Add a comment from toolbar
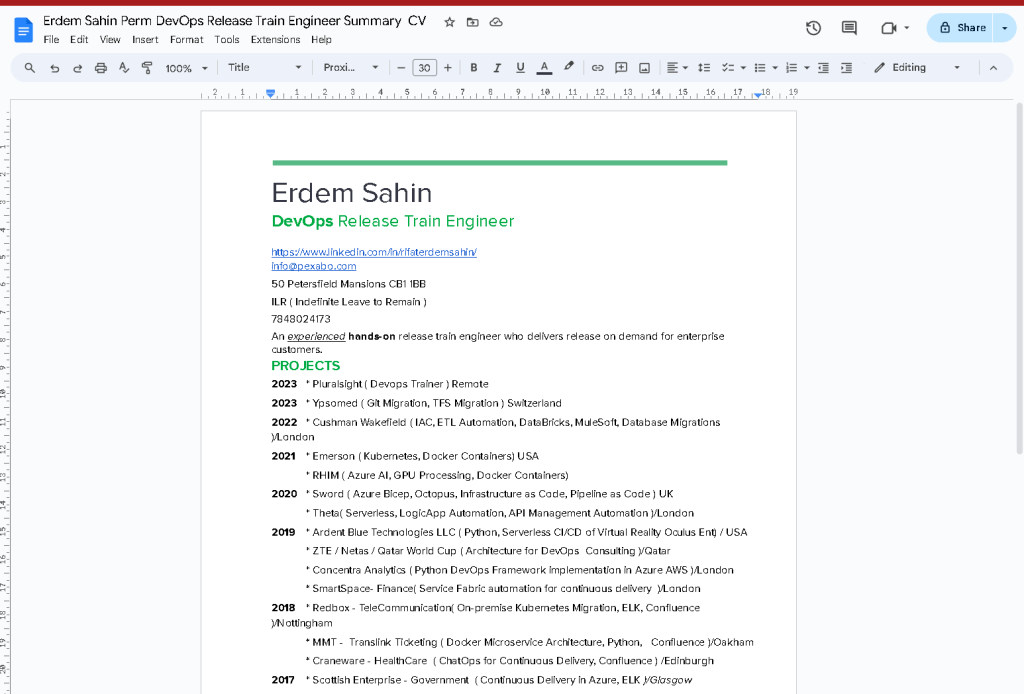This screenshot has width=1024, height=694. pyautogui.click(x=621, y=68)
